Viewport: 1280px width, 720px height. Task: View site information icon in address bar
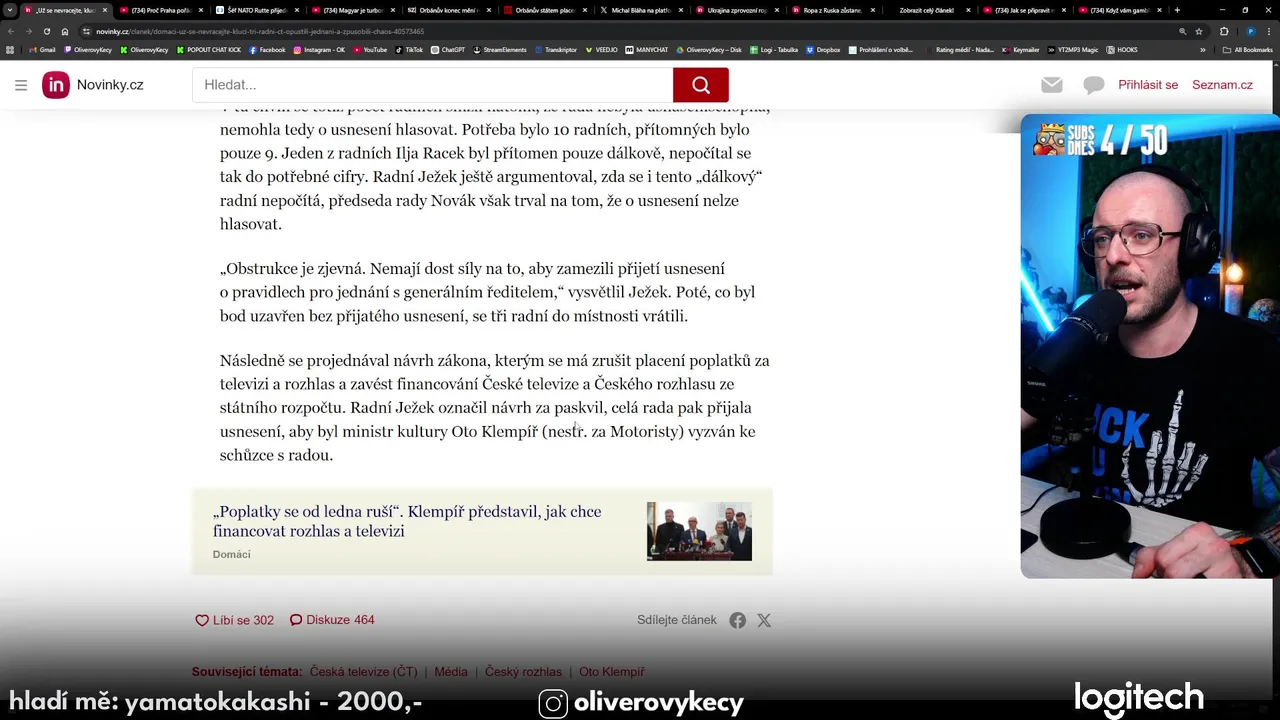point(86,31)
